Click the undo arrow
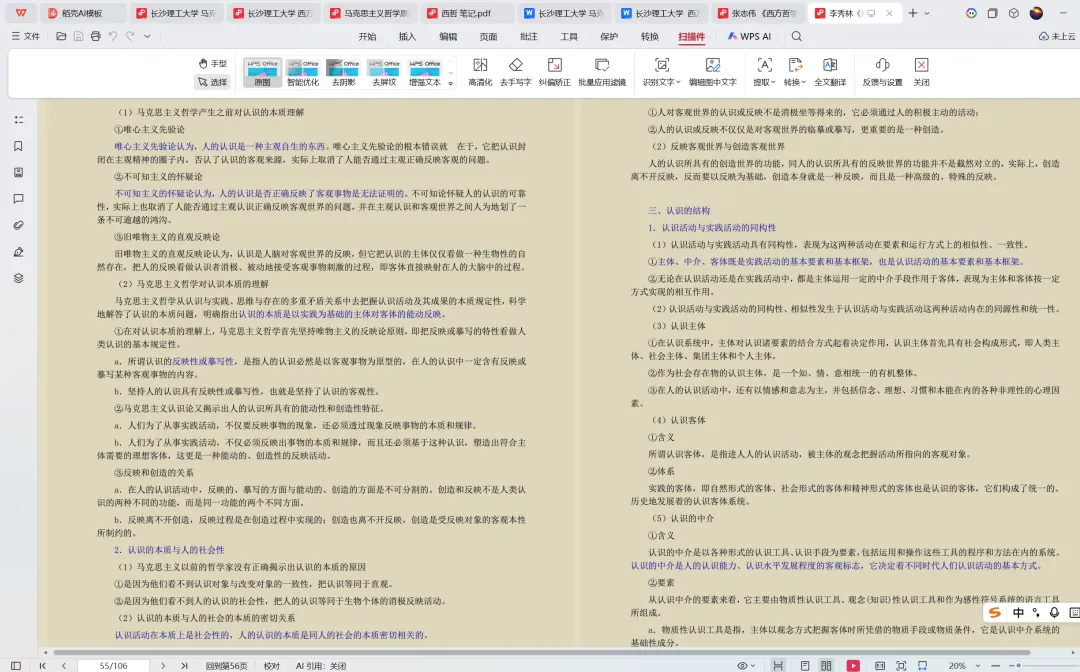The height and width of the screenshot is (672, 1080). tap(113, 36)
